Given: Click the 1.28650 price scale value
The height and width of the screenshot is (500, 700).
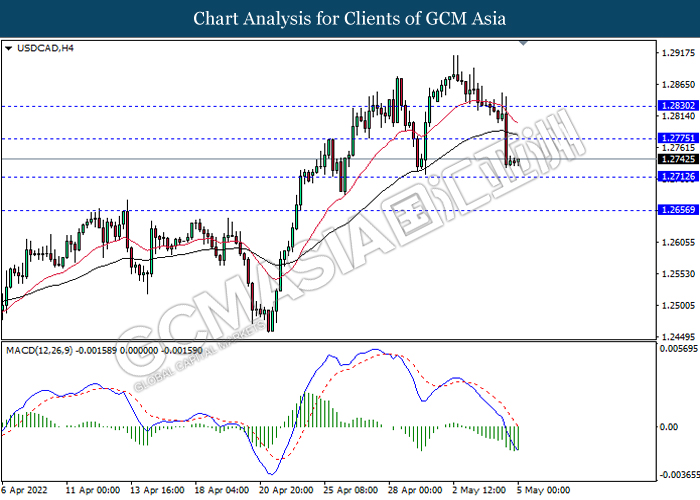Looking at the screenshot, I should [x=678, y=84].
